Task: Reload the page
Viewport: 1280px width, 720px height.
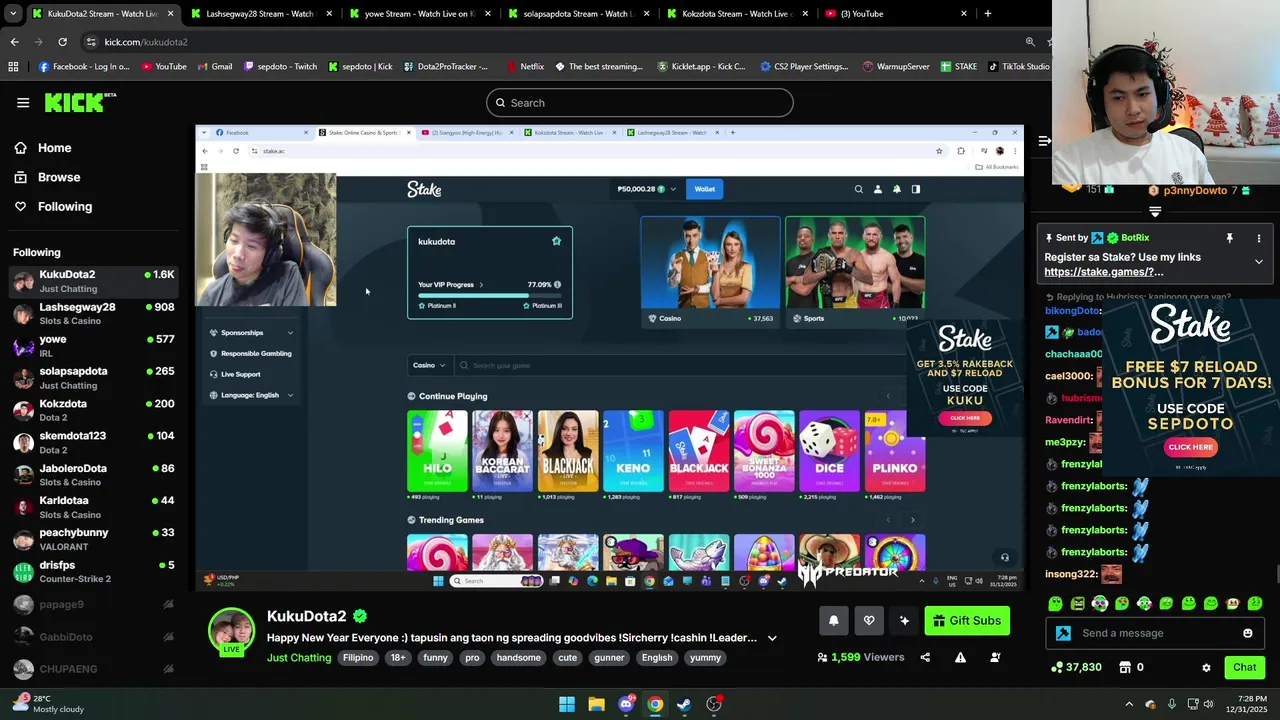Action: pos(62,42)
